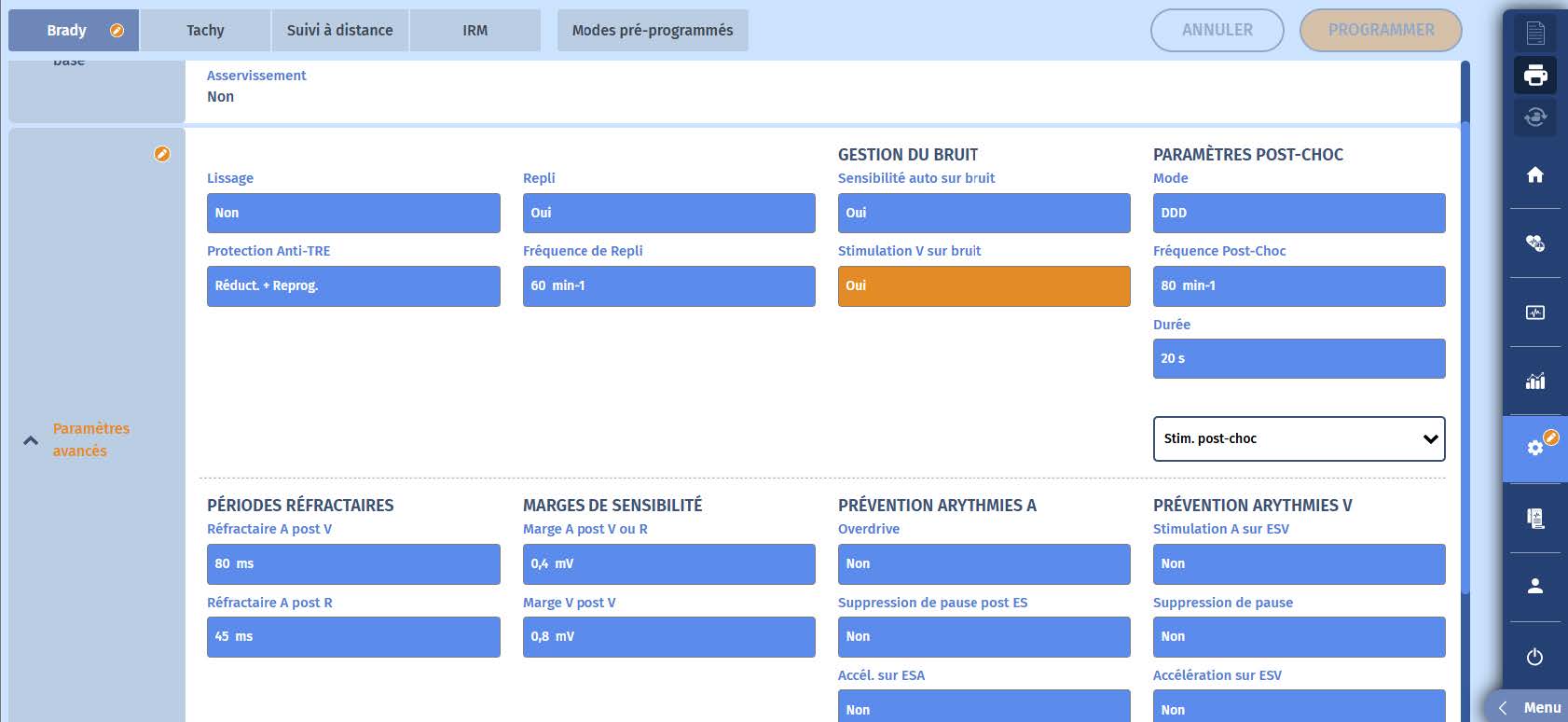Open the home screen icon
Viewport: 1568px width, 722px height.
1534,174
